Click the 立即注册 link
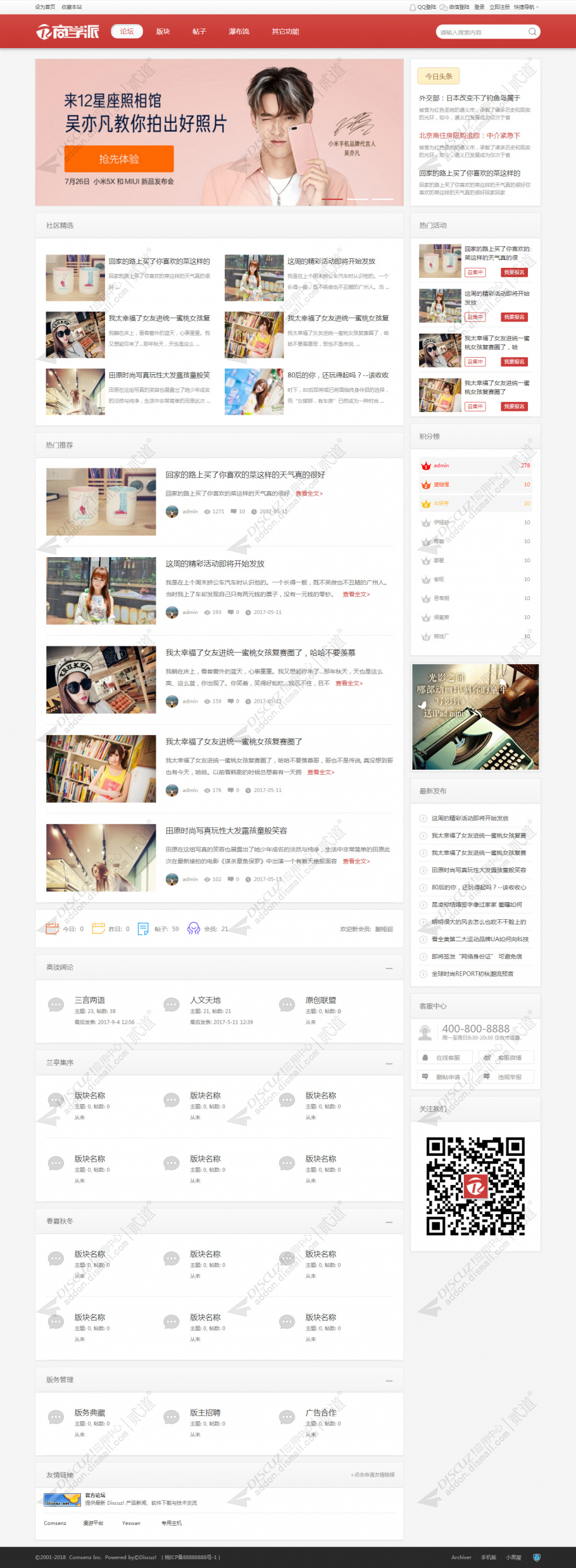Screen dimensions: 576x1568 point(499,7)
